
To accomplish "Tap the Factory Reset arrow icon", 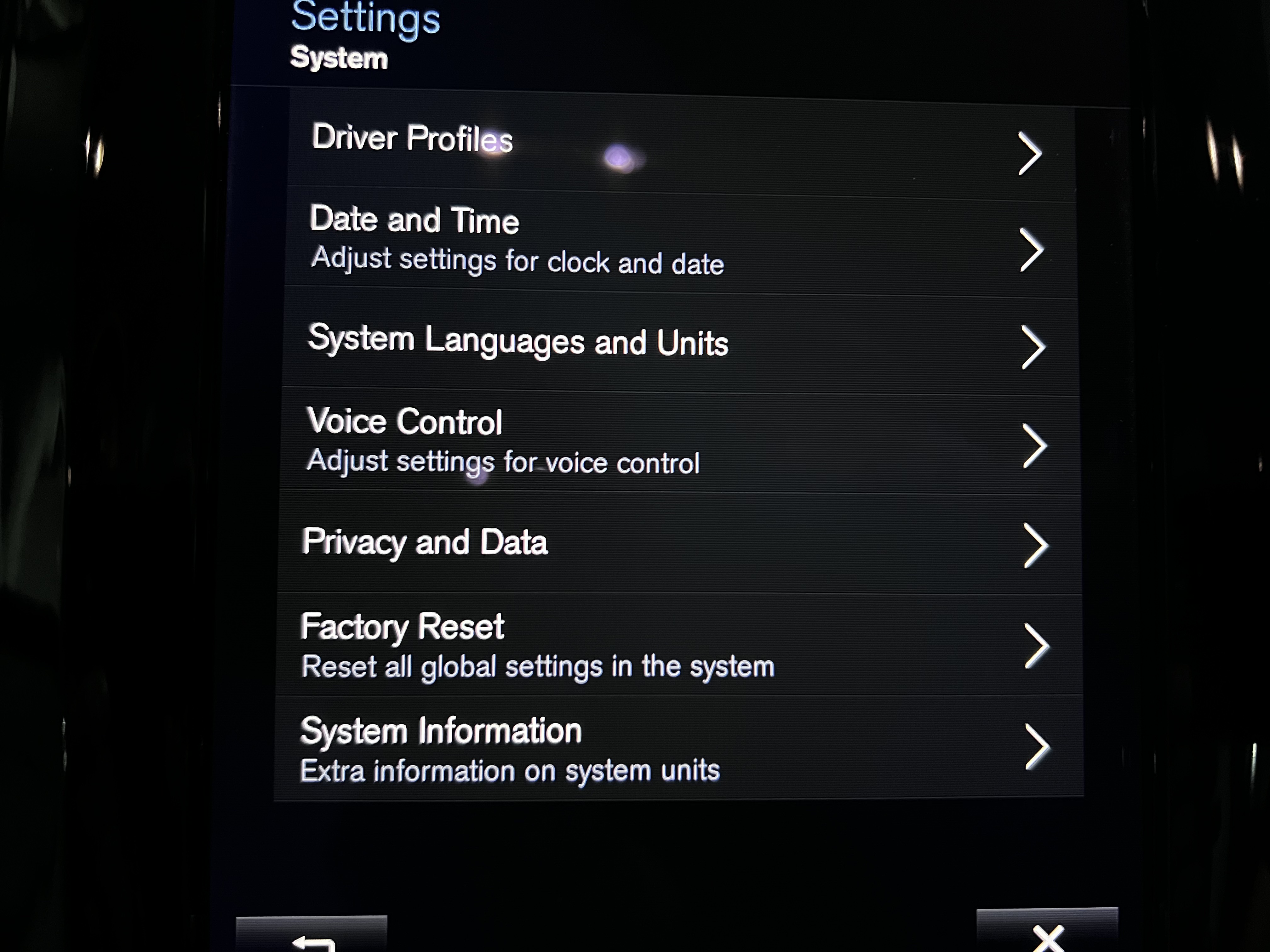I will (x=1038, y=646).
